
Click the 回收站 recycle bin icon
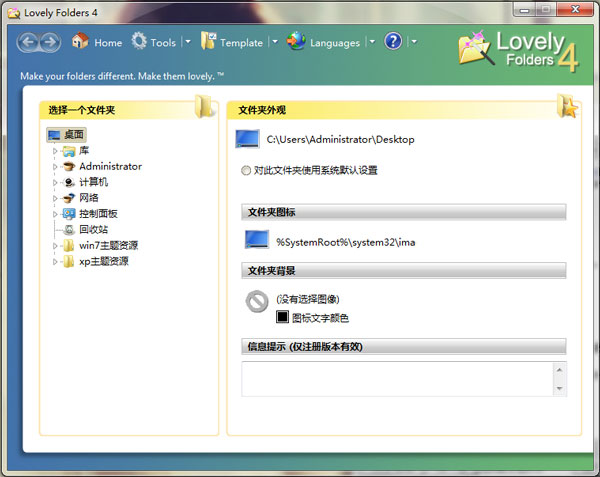(x=69, y=230)
